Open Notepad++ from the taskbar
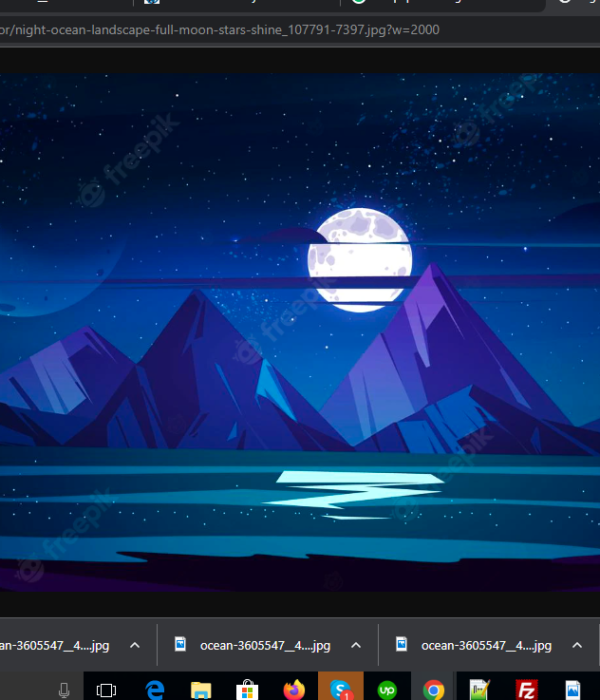Screen dimensions: 600x700 pyautogui.click(x=480, y=690)
